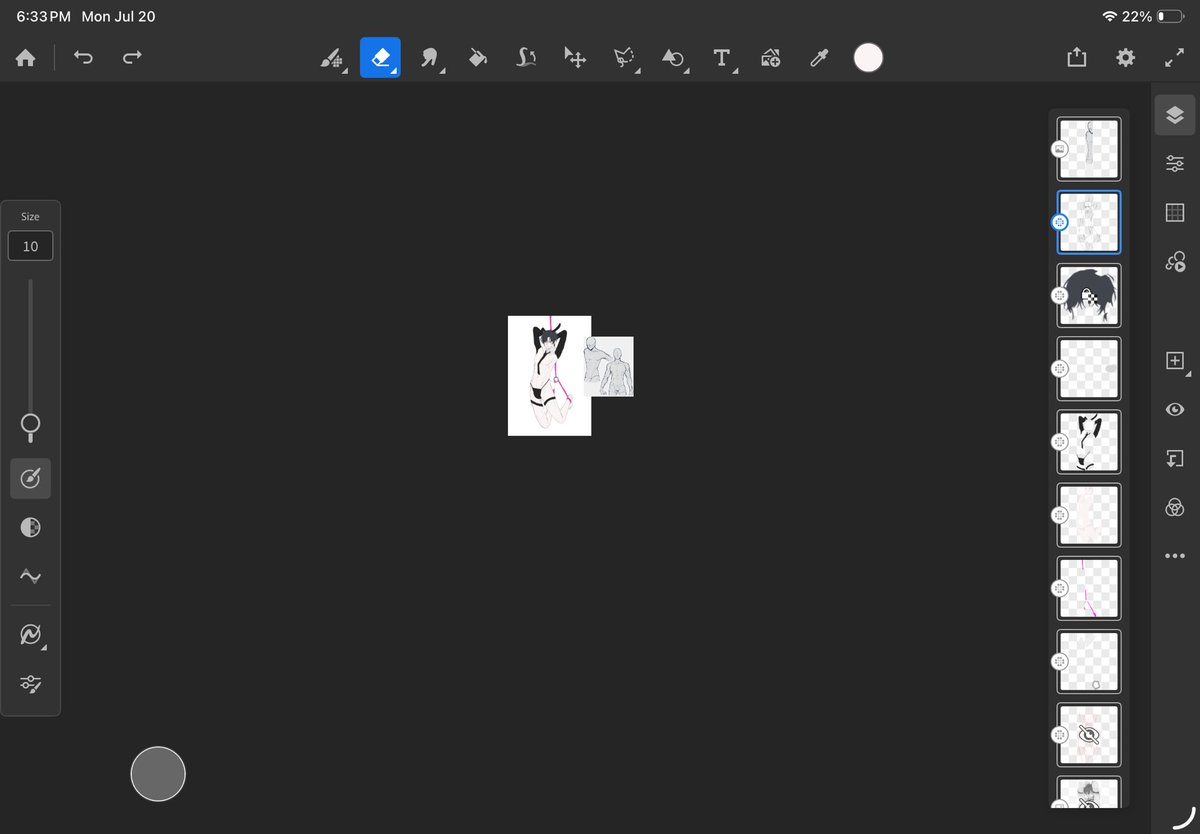The width and height of the screenshot is (1200, 834).
Task: Adjust eraser hardness half-circle icon
Action: click(30, 527)
